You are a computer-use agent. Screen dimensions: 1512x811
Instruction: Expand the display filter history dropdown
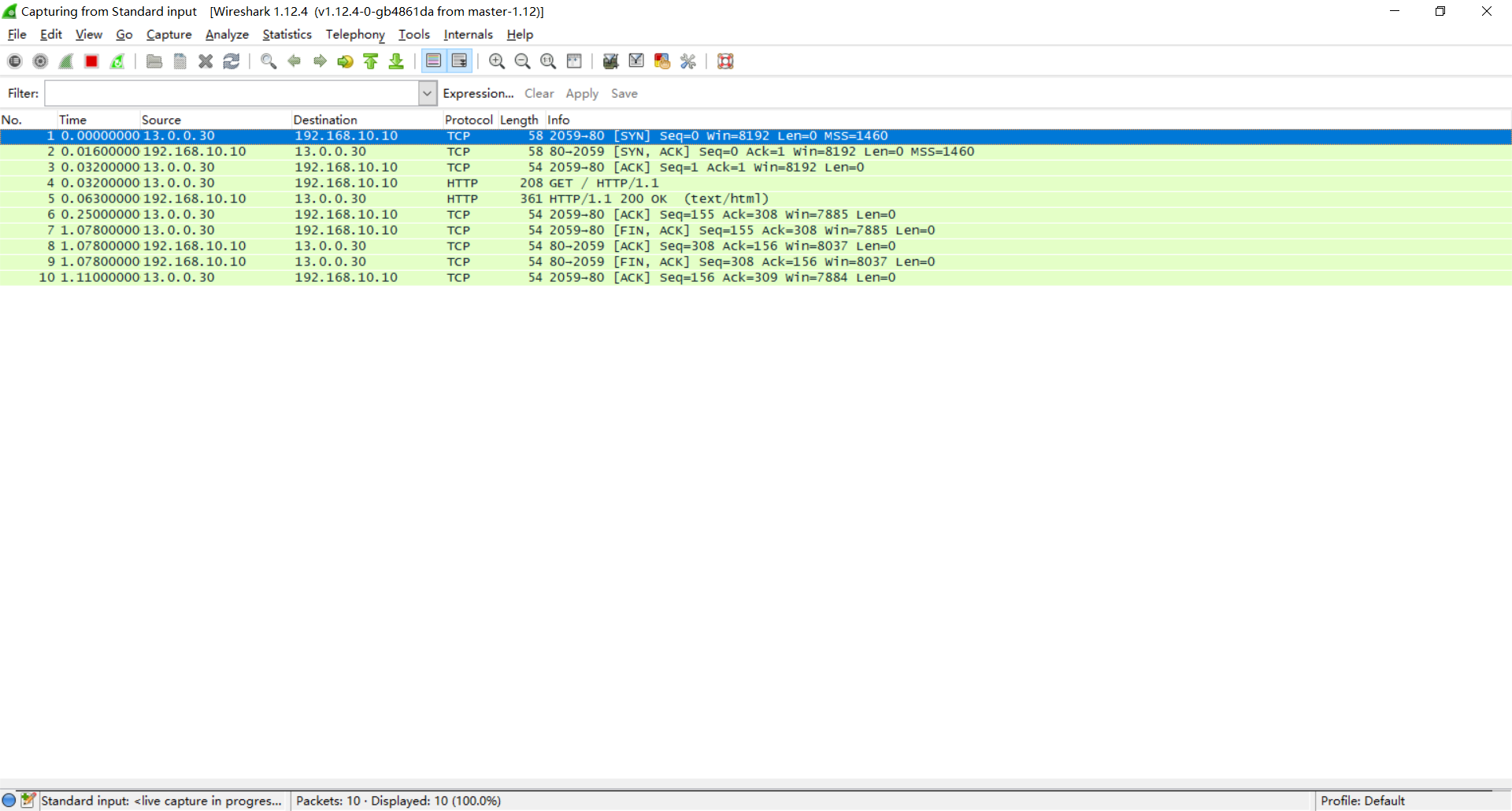pyautogui.click(x=428, y=94)
